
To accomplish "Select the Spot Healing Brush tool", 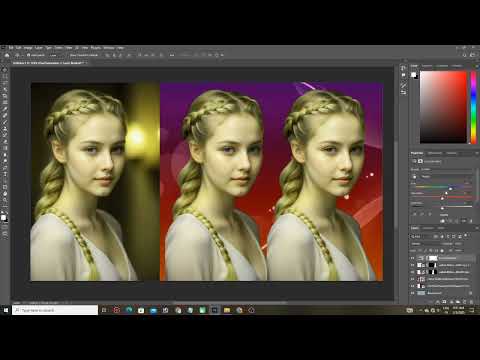I will (5, 115).
